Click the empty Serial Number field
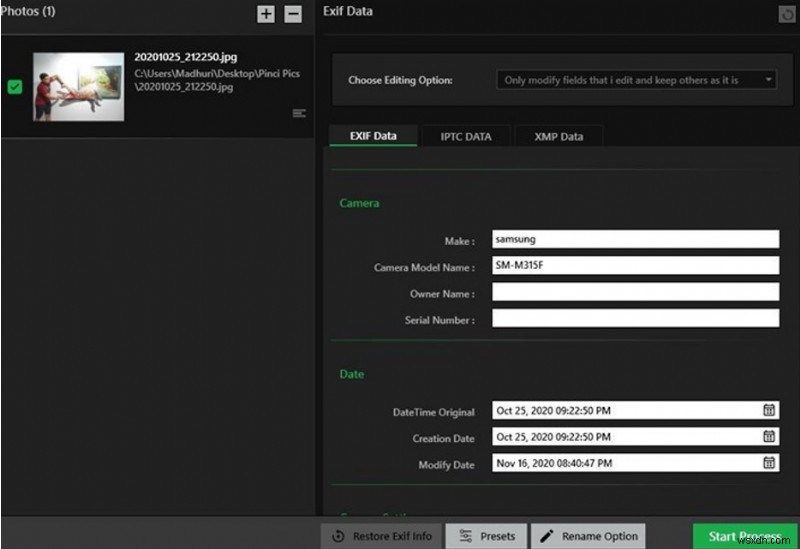This screenshot has width=800, height=549. coord(636,318)
